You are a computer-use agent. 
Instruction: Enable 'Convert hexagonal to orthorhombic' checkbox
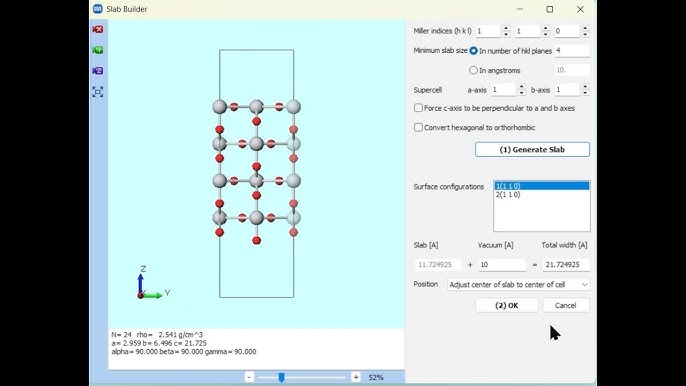418,127
